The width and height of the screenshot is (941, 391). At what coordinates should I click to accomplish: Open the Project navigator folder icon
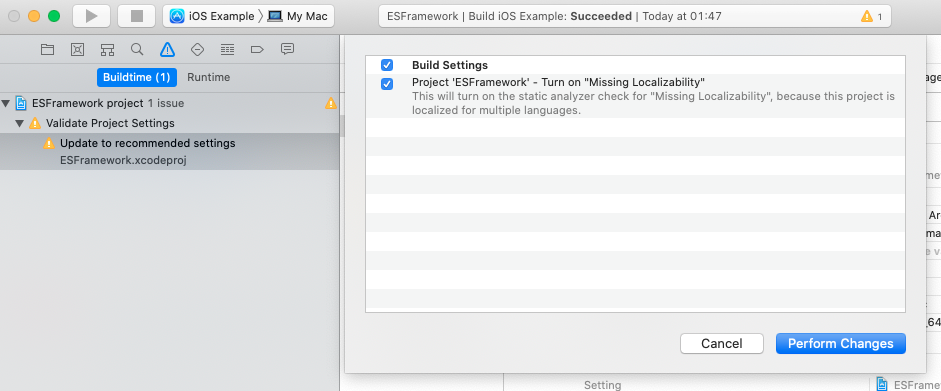(x=47, y=50)
